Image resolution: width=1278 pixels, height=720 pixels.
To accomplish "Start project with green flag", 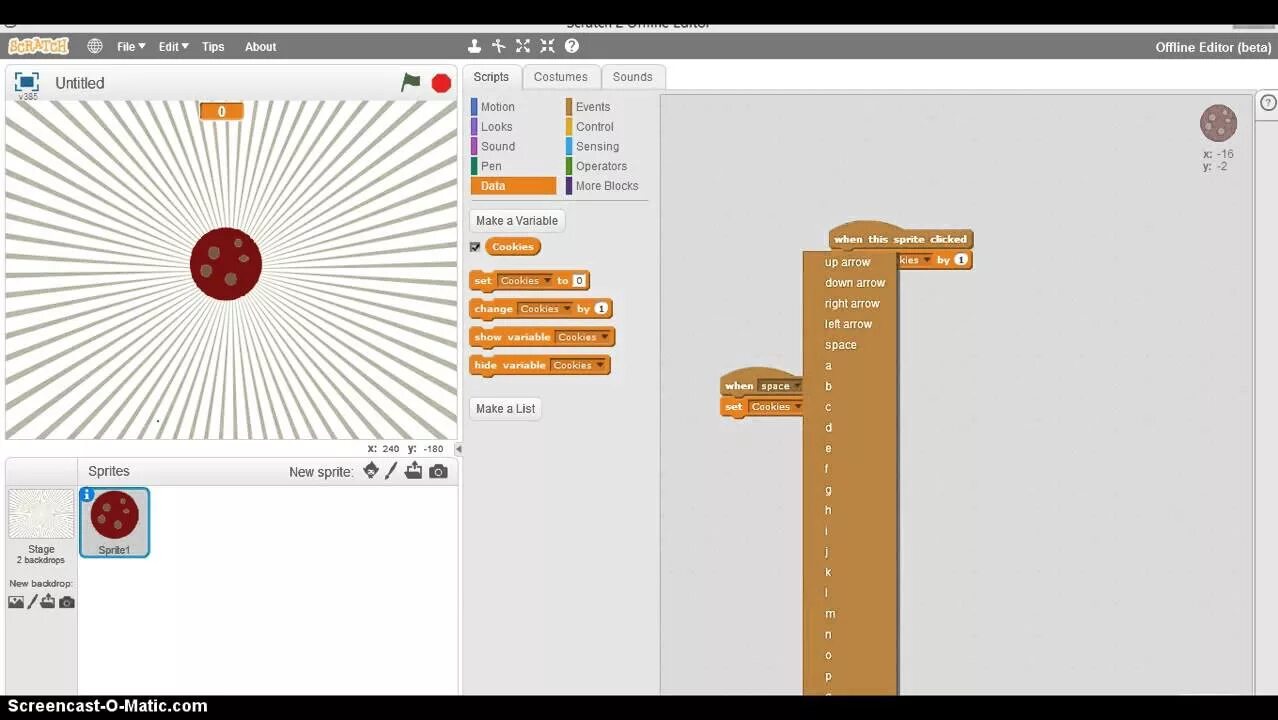I will pos(411,82).
